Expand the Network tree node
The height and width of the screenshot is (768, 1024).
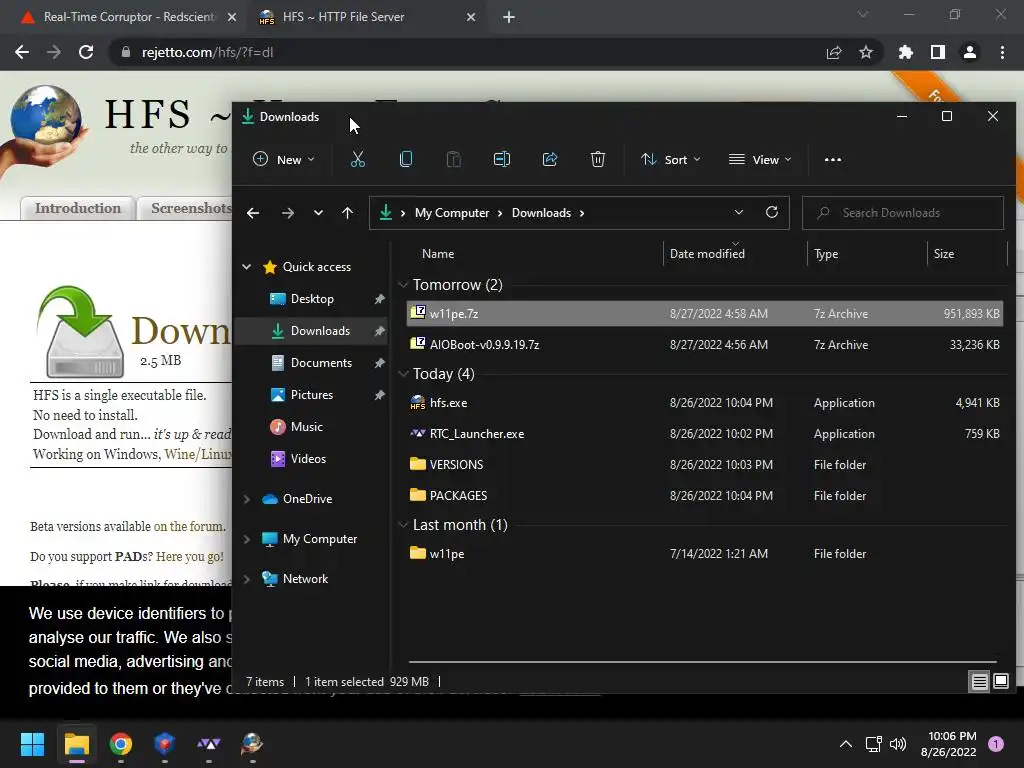247,579
